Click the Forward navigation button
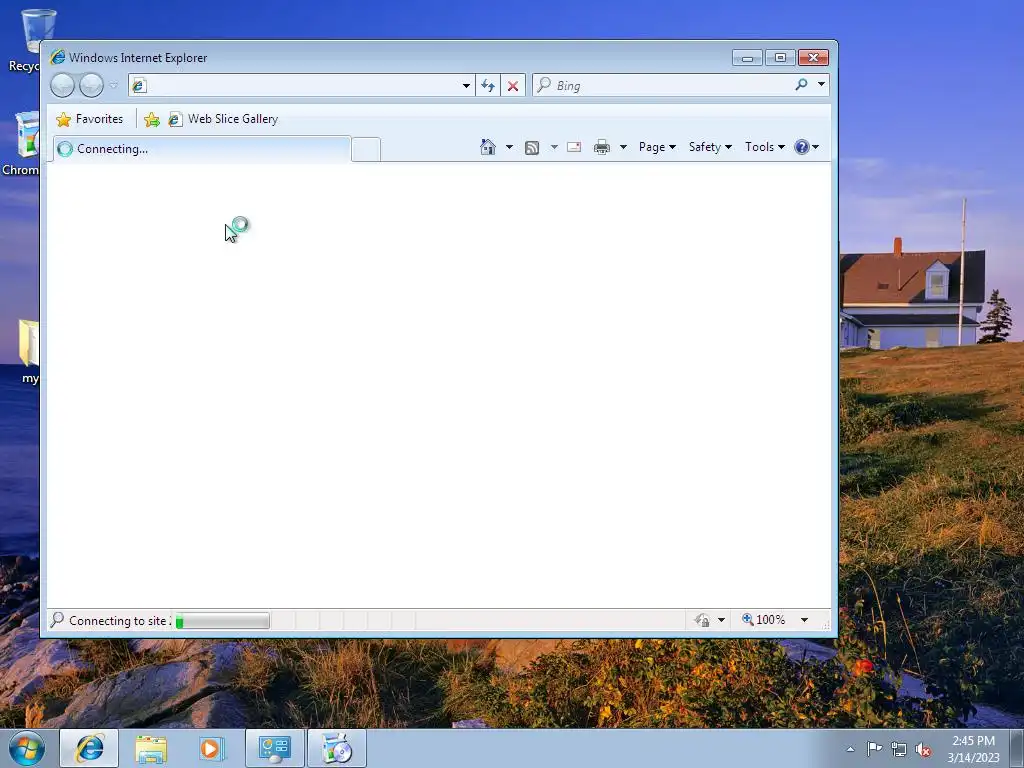Viewport: 1024px width, 768px height. (91, 85)
